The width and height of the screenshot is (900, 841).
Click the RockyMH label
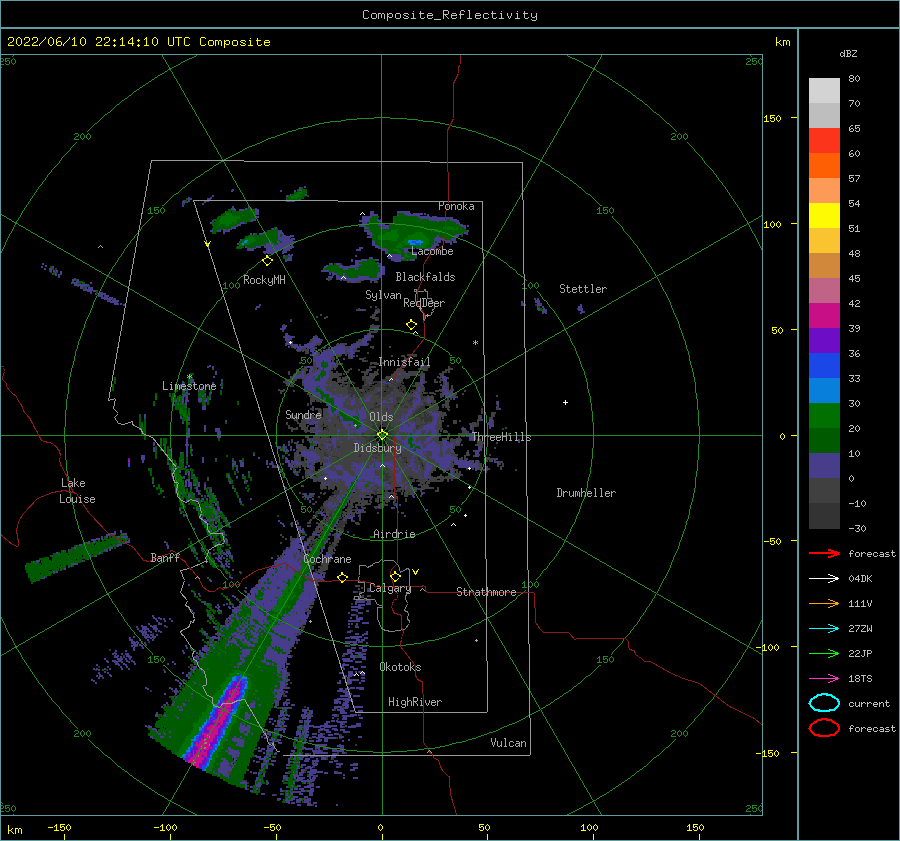click(x=264, y=281)
